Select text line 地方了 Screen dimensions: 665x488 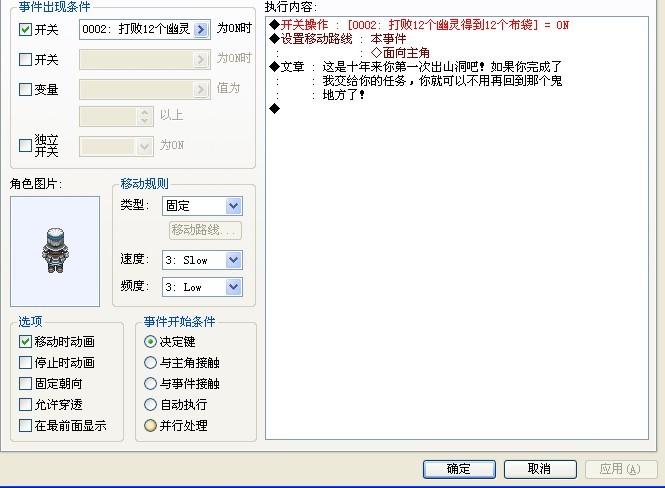pos(344,95)
